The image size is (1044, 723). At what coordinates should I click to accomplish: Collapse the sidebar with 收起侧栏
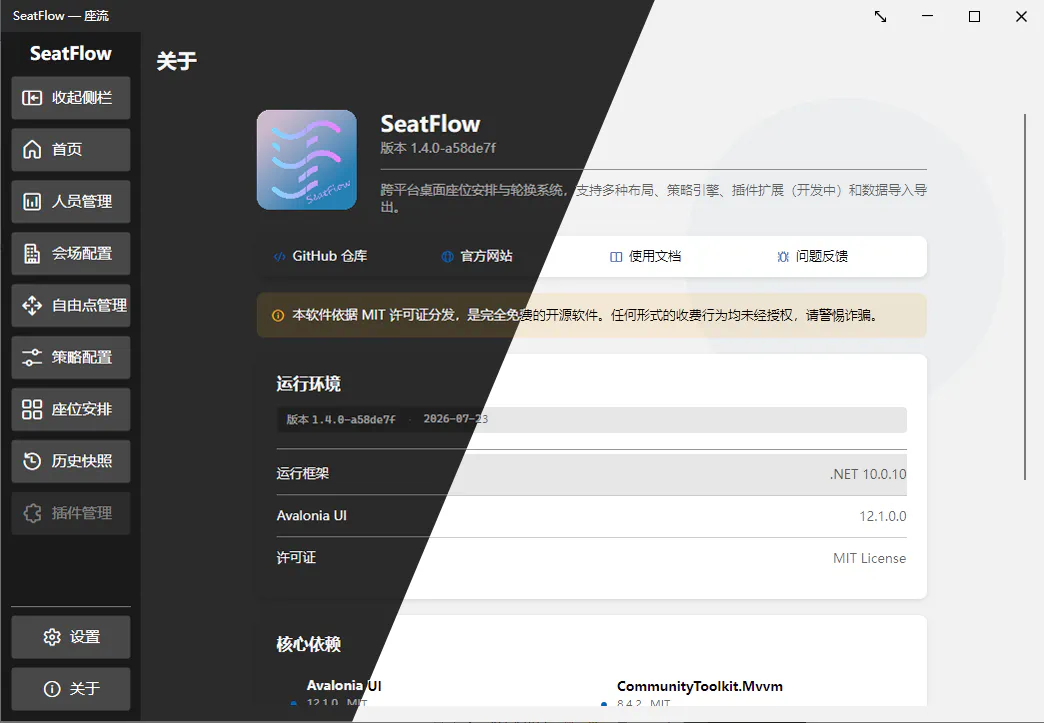tap(71, 98)
